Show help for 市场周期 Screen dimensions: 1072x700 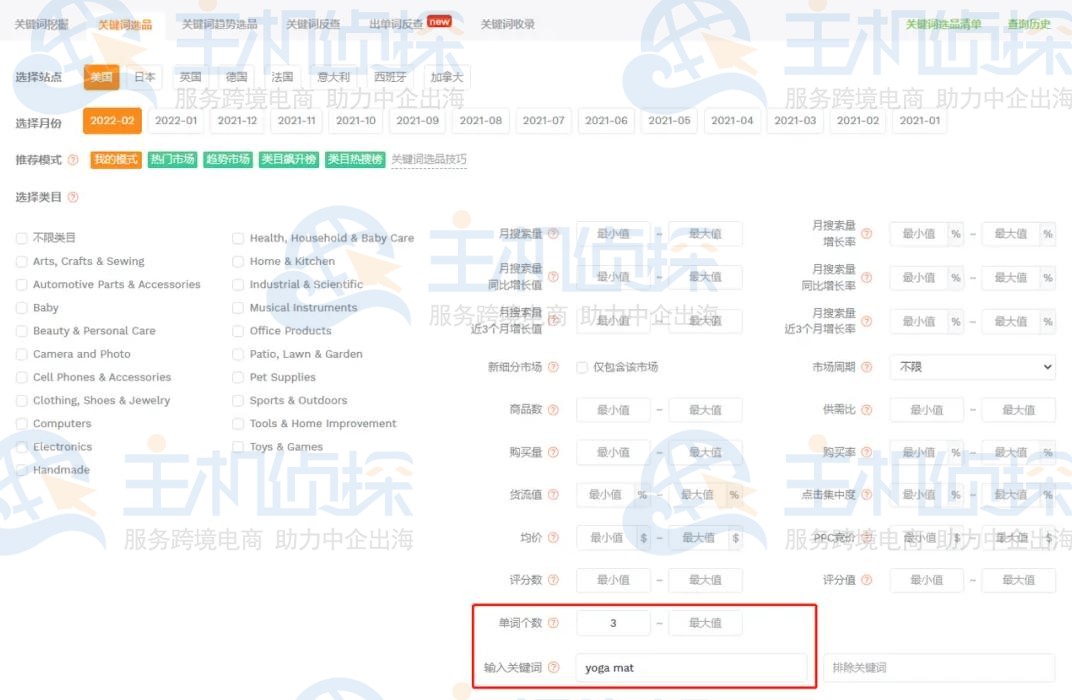pyautogui.click(x=867, y=367)
